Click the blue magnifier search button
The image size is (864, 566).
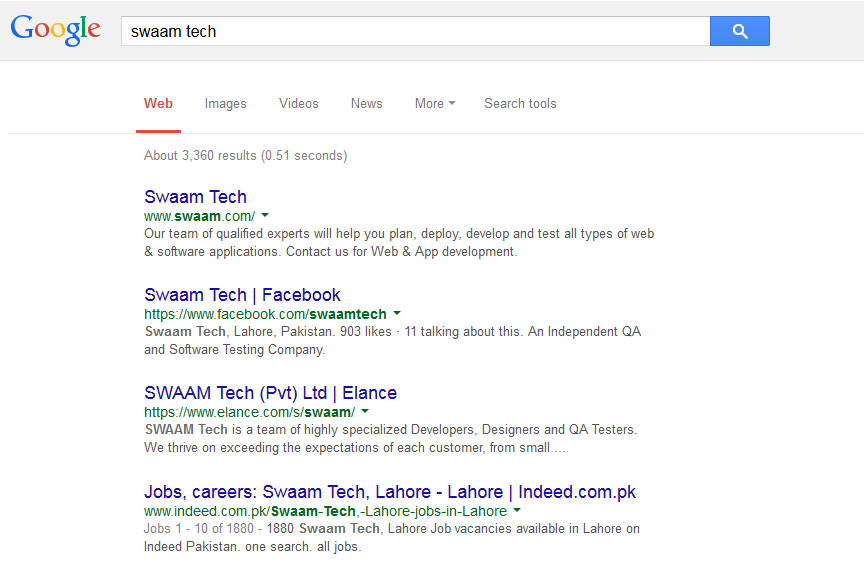click(739, 31)
